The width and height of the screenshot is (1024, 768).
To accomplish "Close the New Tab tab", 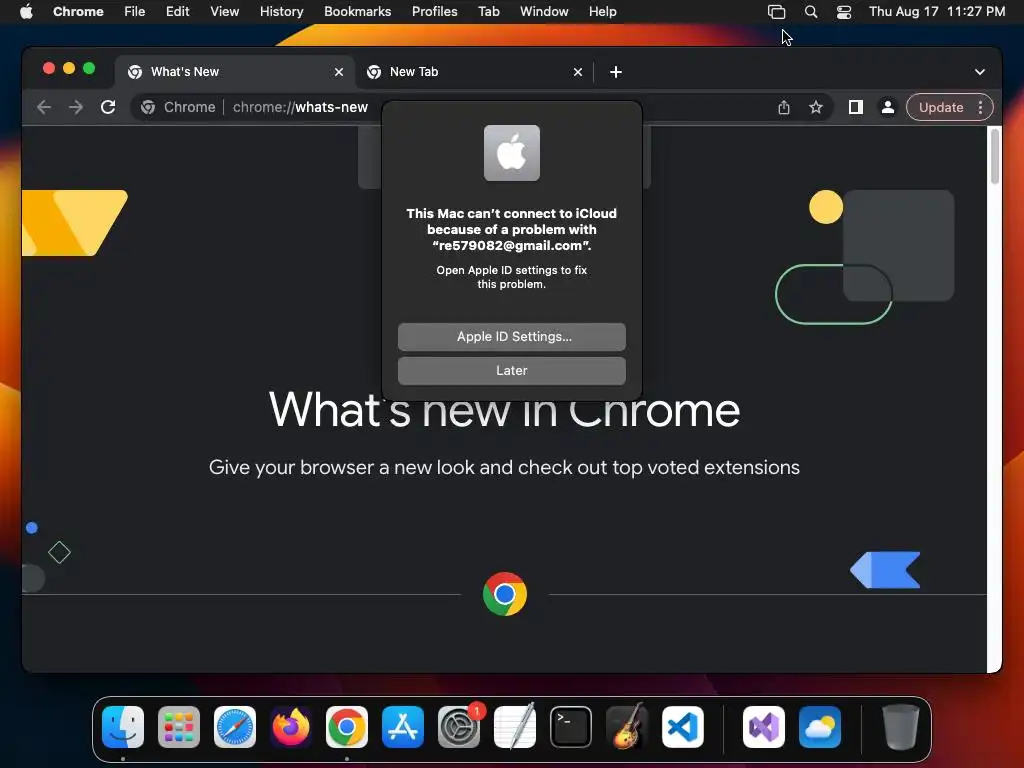I will click(578, 72).
